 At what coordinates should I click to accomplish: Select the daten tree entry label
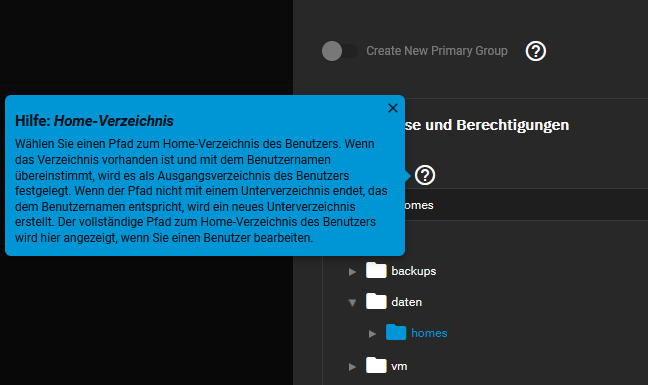(x=407, y=302)
